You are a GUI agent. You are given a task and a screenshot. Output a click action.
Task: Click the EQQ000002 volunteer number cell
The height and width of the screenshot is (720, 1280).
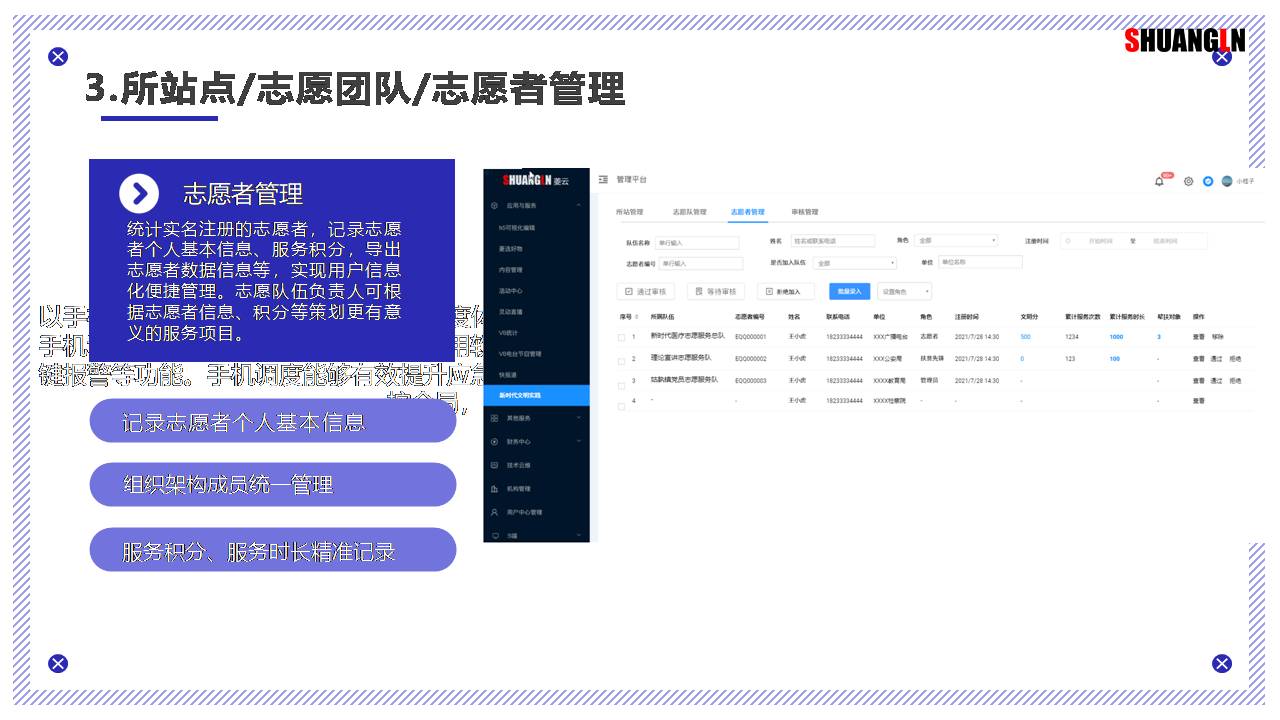coord(750,358)
